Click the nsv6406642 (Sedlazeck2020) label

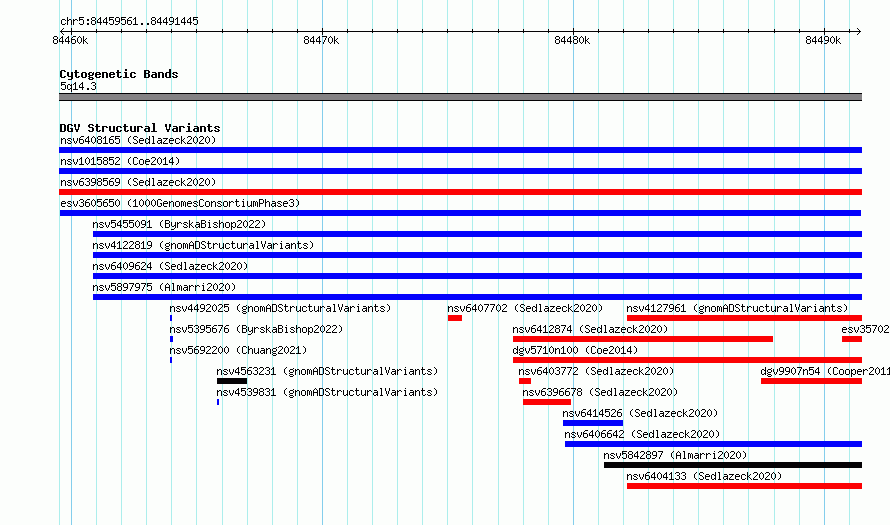click(642, 434)
